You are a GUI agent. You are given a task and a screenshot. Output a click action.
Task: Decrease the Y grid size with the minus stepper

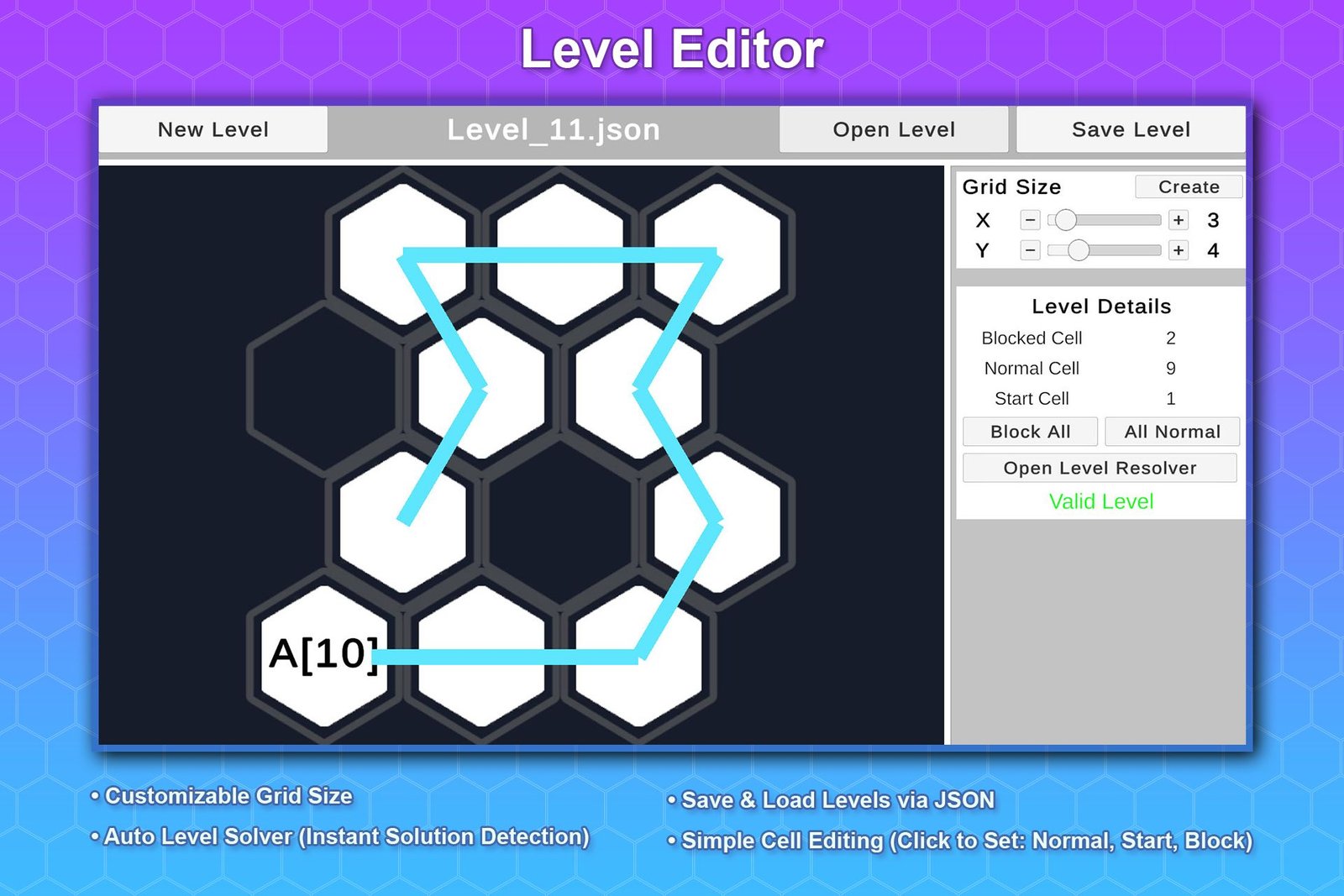(1031, 250)
